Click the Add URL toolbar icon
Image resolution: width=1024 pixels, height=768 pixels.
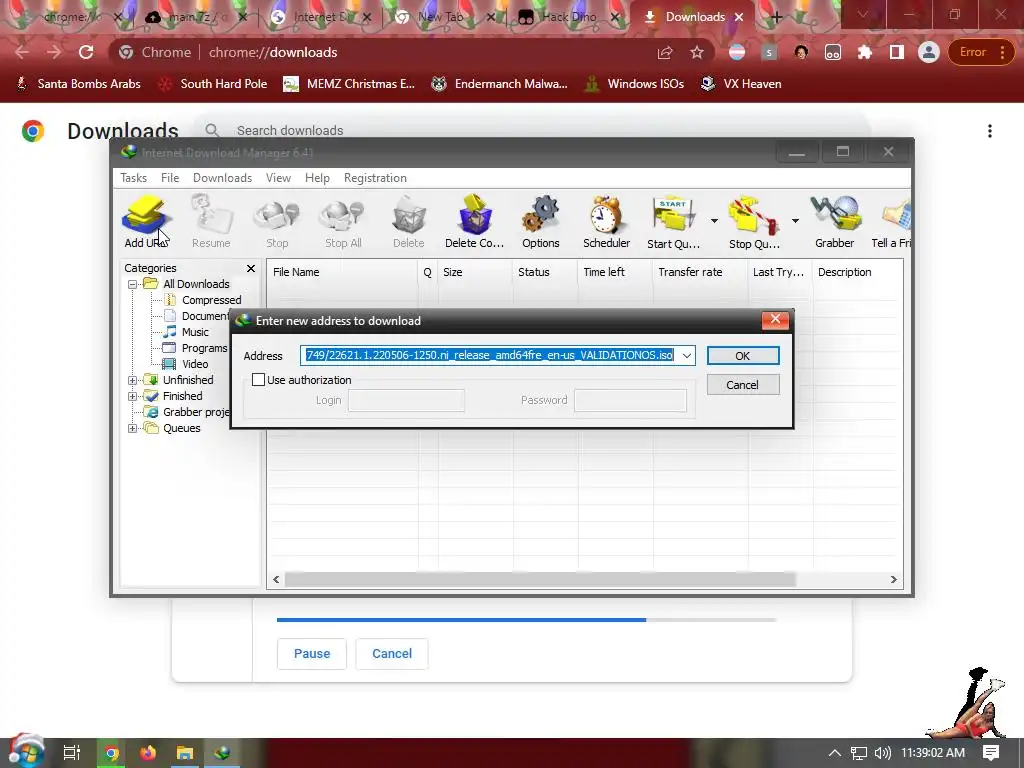pos(146,221)
